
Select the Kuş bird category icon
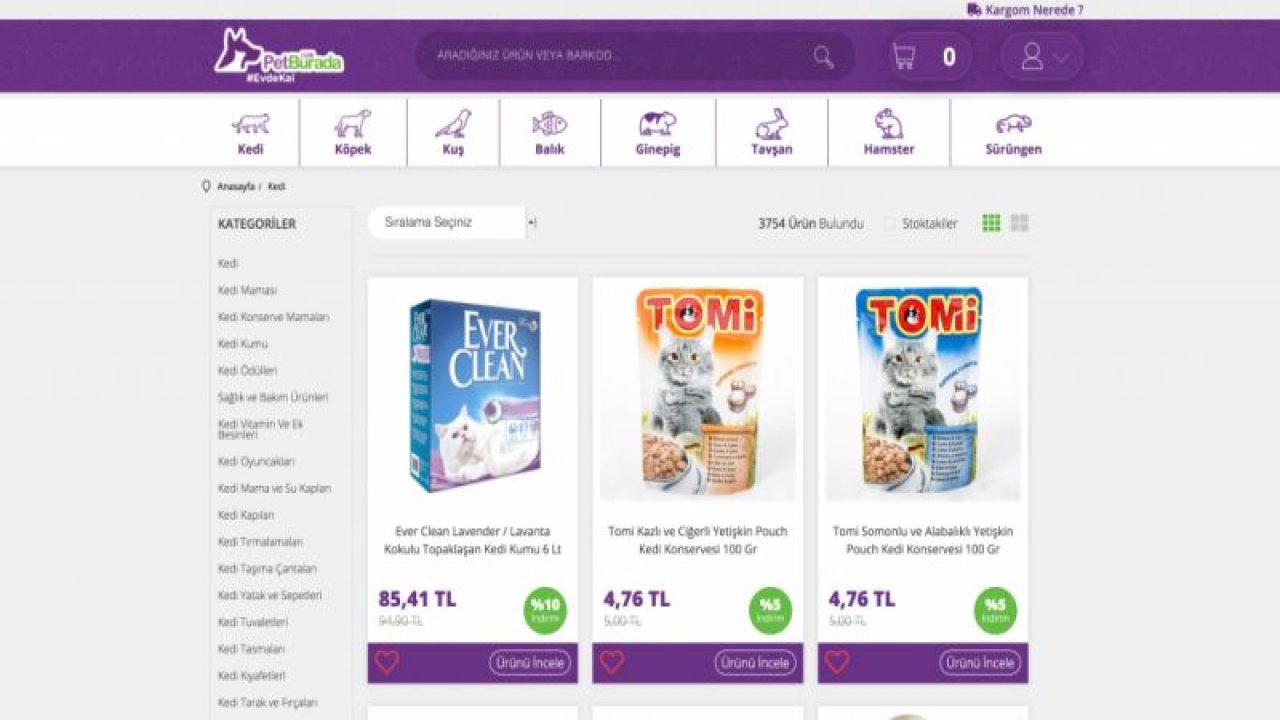[453, 124]
